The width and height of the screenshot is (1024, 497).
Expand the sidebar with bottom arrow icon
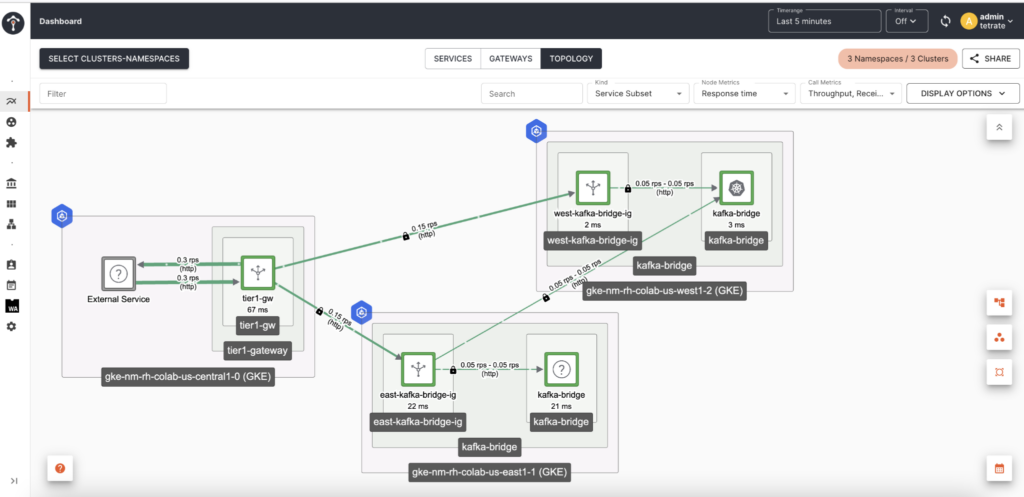(14, 481)
